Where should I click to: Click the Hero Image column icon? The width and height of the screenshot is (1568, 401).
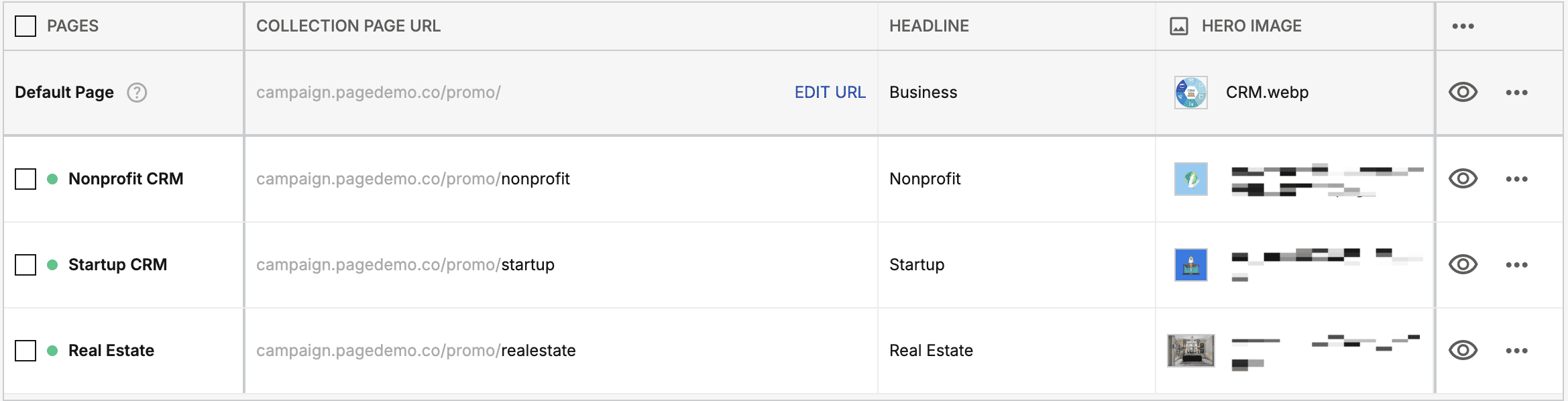tap(1178, 26)
